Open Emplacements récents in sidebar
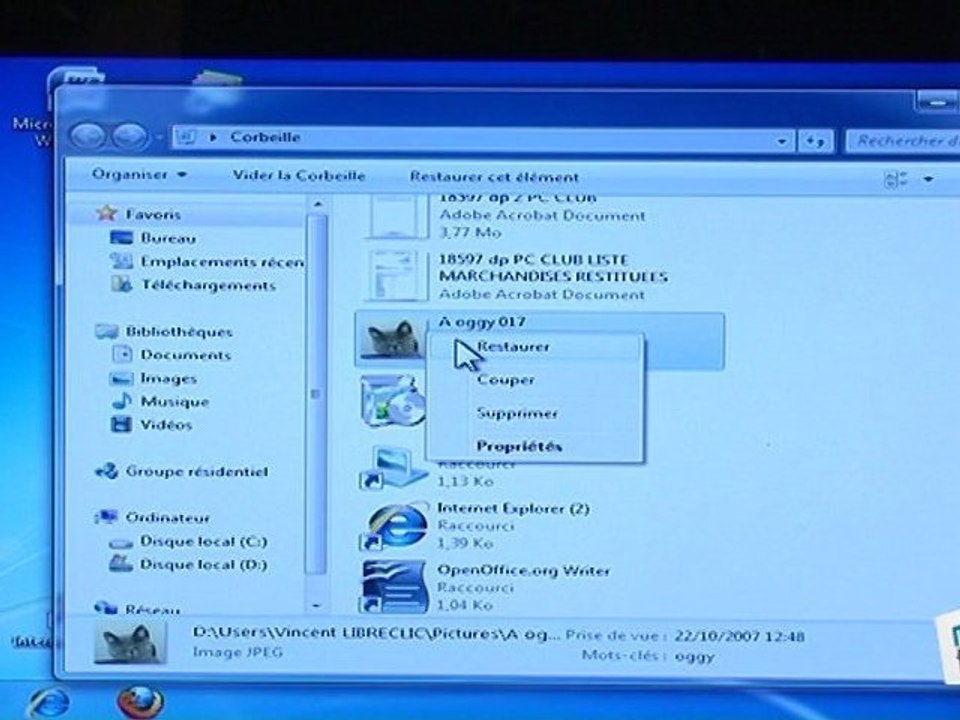 207,262
